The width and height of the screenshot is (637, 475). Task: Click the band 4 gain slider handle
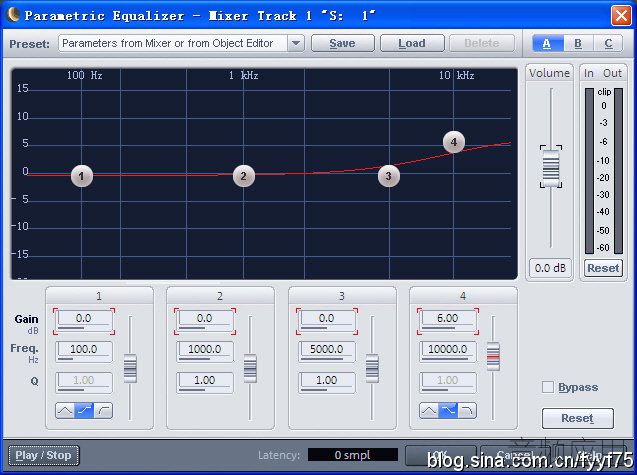click(493, 356)
